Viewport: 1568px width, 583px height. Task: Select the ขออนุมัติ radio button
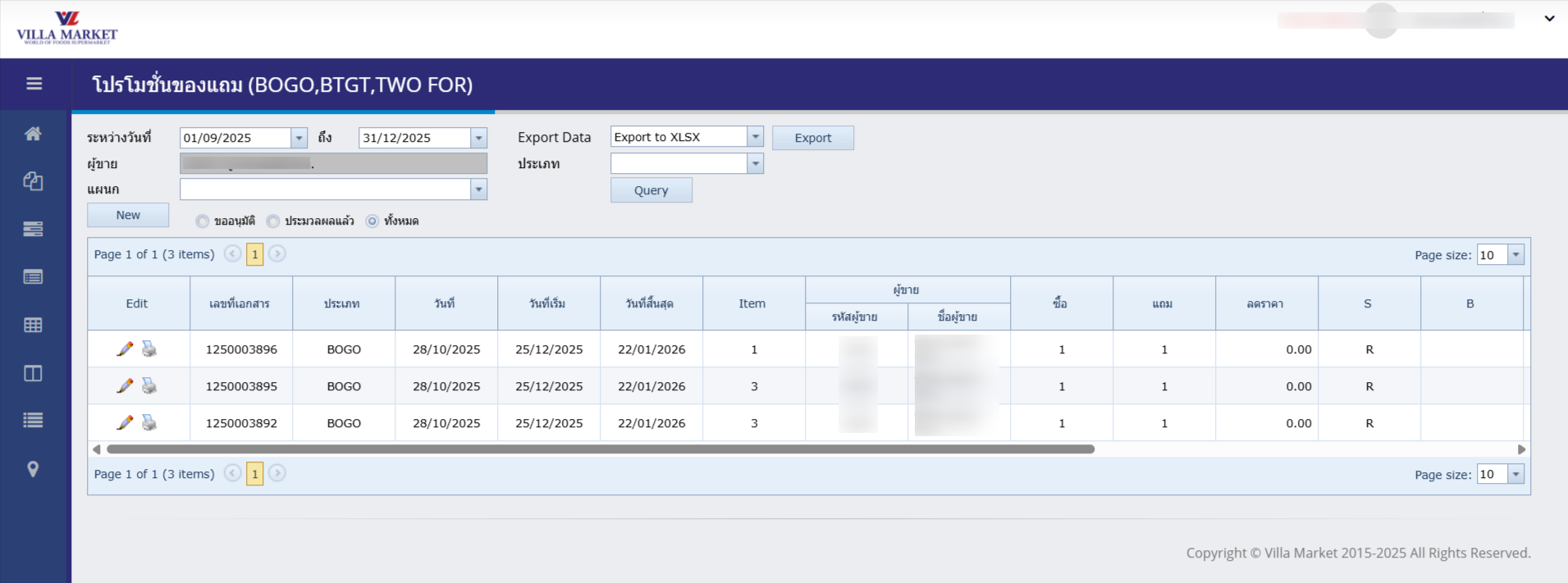coord(202,221)
